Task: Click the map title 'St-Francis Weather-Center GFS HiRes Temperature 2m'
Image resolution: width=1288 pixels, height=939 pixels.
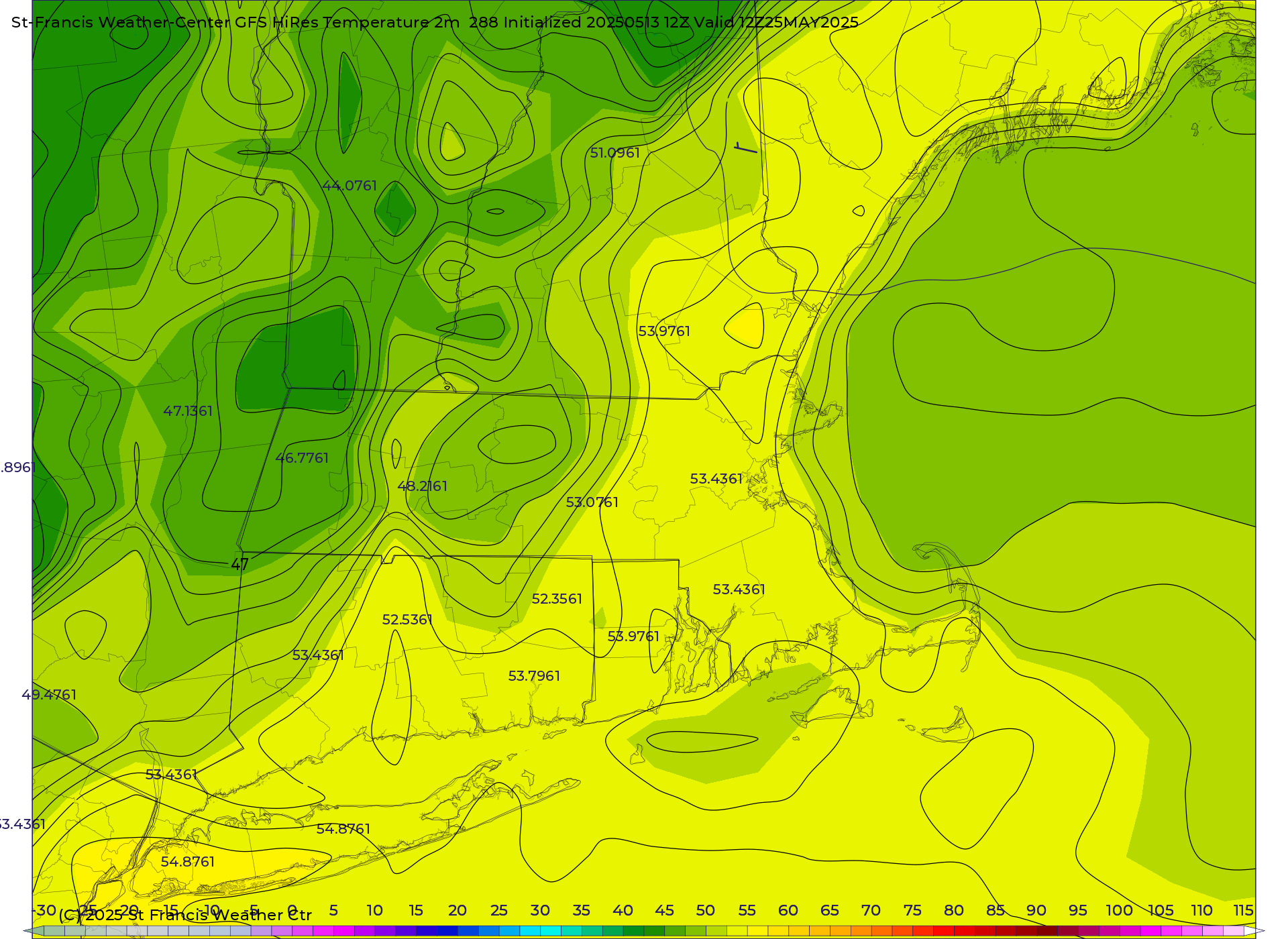Action: pos(235,22)
